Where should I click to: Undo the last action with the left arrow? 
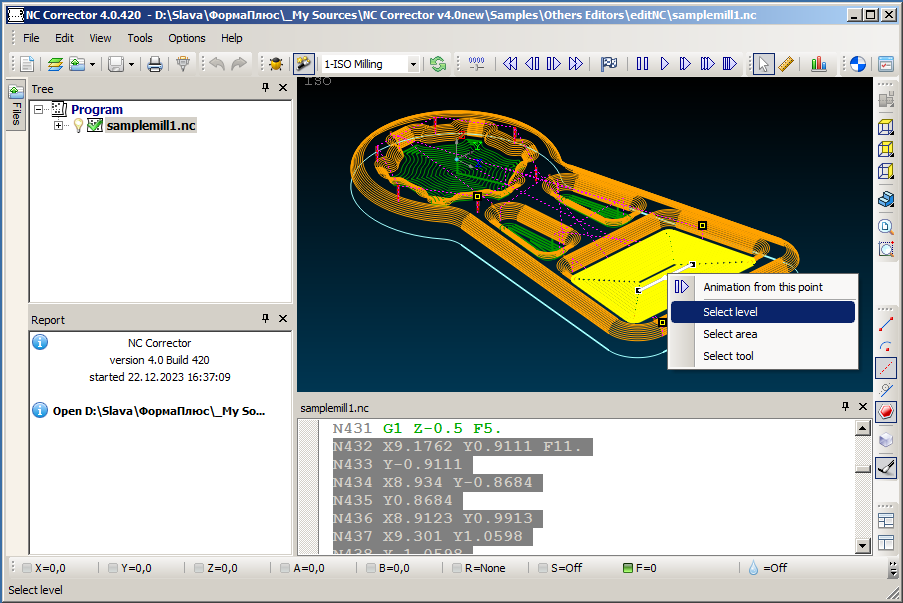point(217,64)
